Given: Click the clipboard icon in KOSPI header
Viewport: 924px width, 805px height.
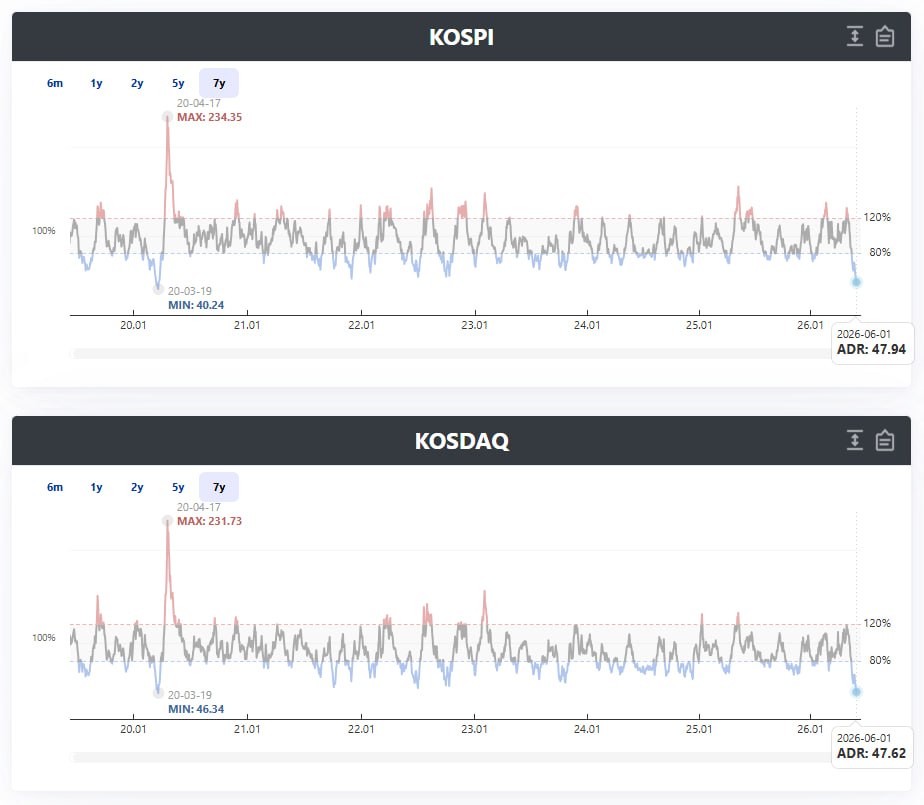Looking at the screenshot, I should [x=885, y=36].
